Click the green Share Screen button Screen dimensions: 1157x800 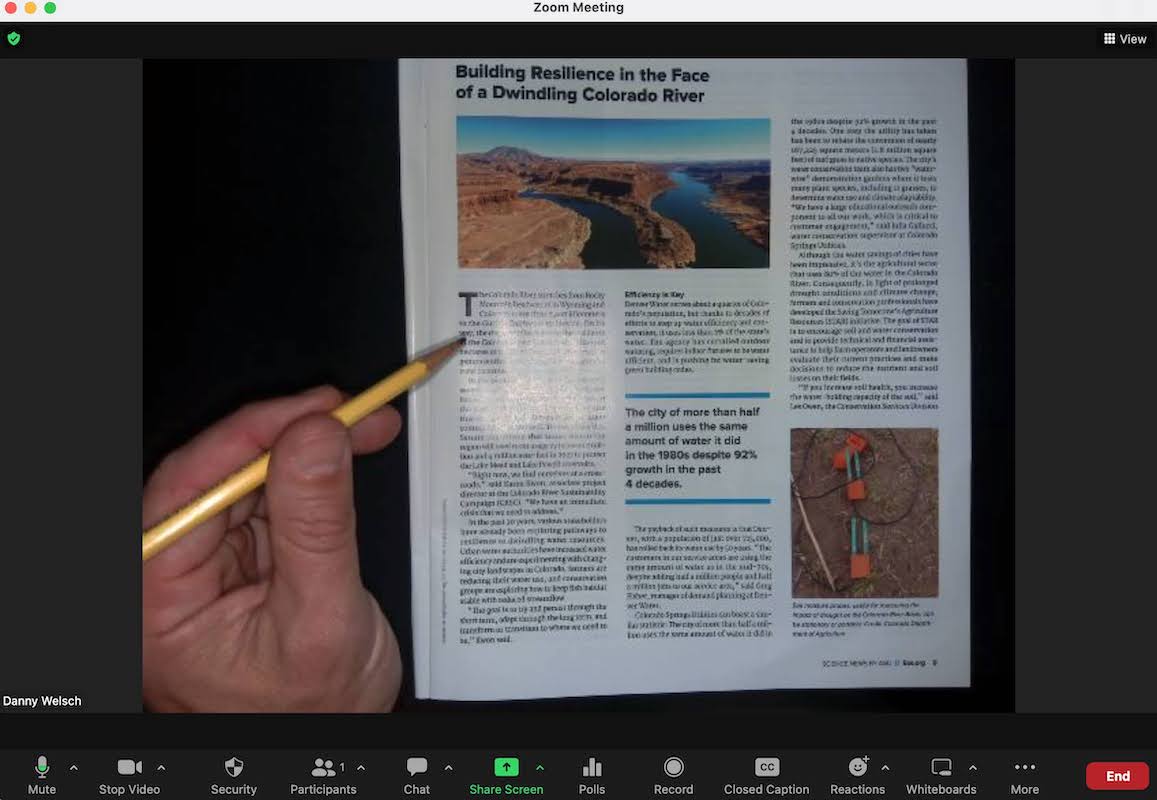click(506, 767)
